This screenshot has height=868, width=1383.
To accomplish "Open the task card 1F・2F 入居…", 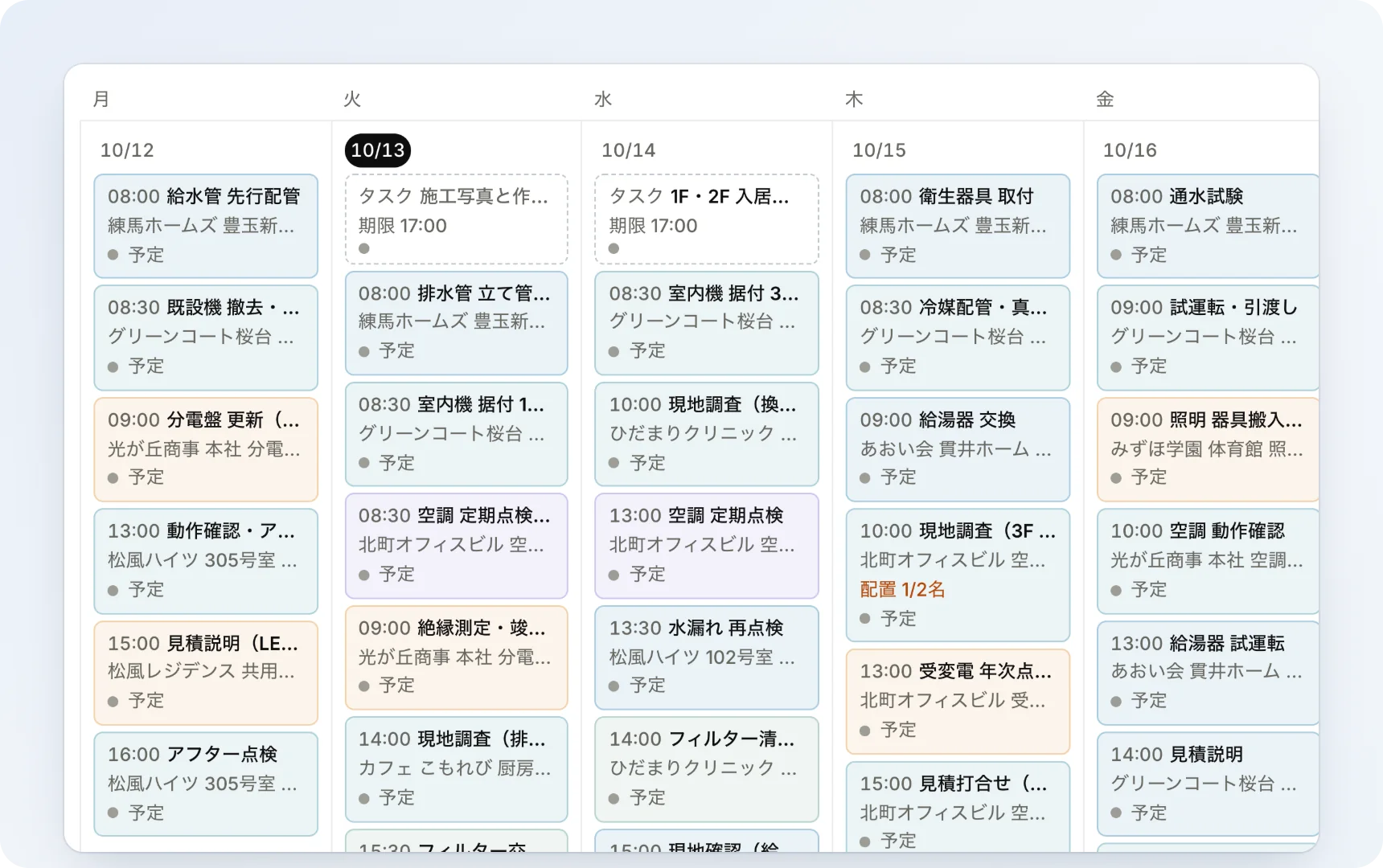I will pyautogui.click(x=707, y=219).
